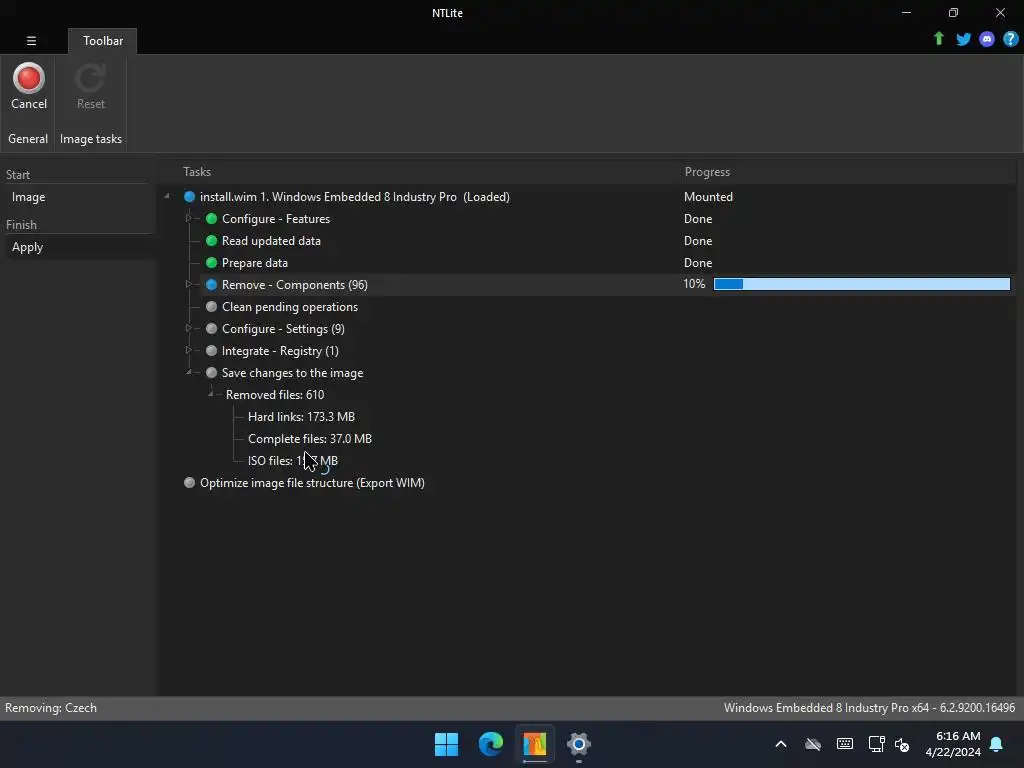The width and height of the screenshot is (1024, 768).
Task: Collapse Removed files: 610 node
Action: [x=211, y=394]
